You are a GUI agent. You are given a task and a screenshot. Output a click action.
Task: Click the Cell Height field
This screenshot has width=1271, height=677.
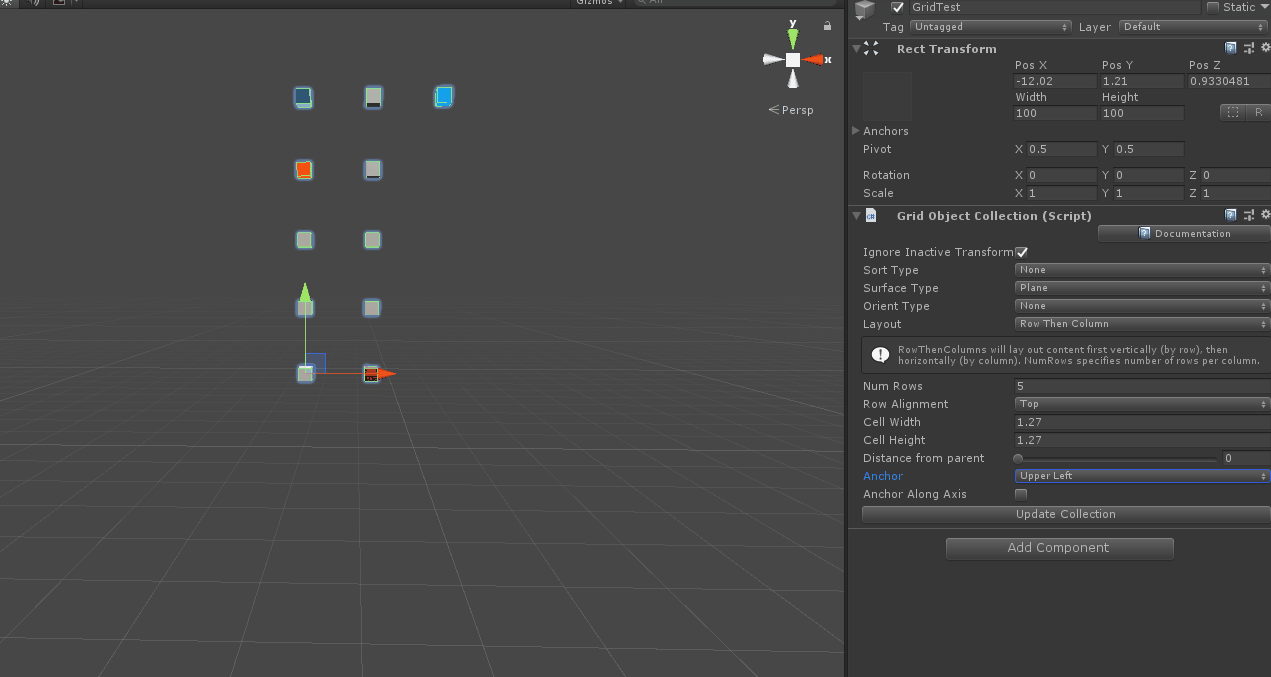tap(1142, 440)
